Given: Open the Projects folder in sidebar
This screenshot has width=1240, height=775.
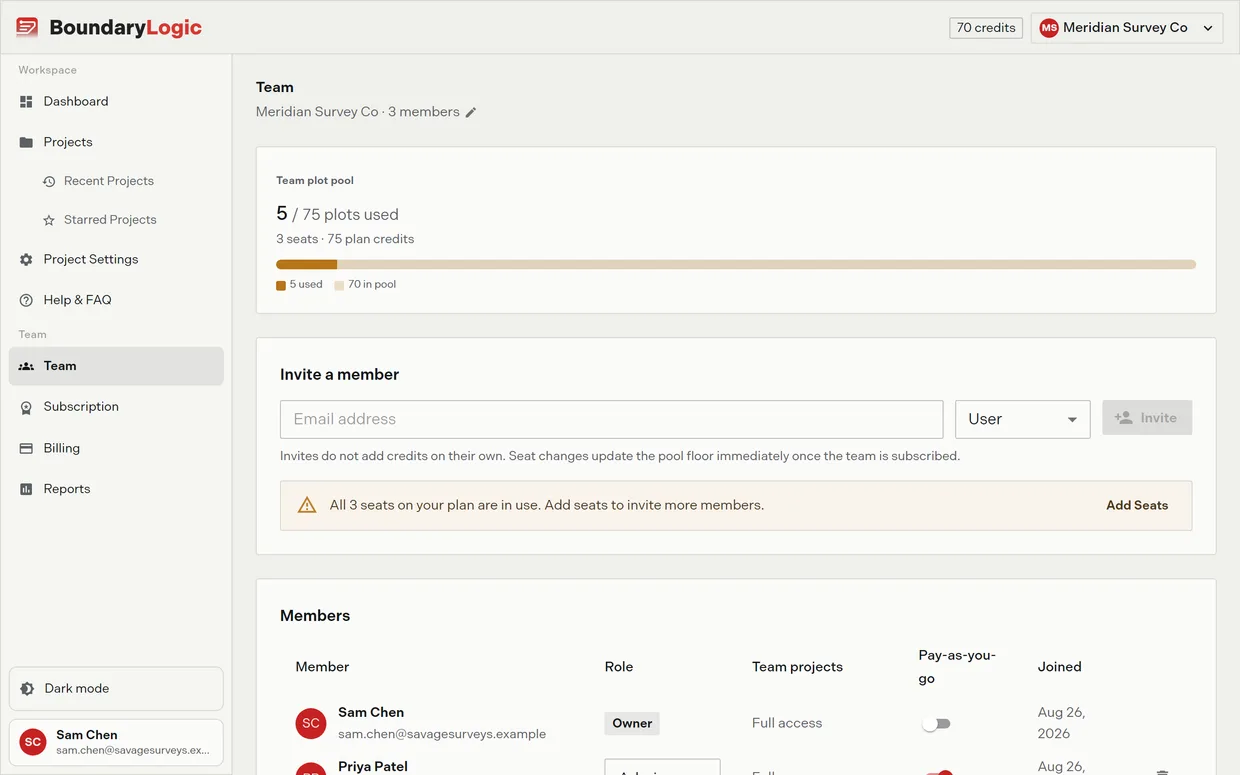Looking at the screenshot, I should [26, 142].
